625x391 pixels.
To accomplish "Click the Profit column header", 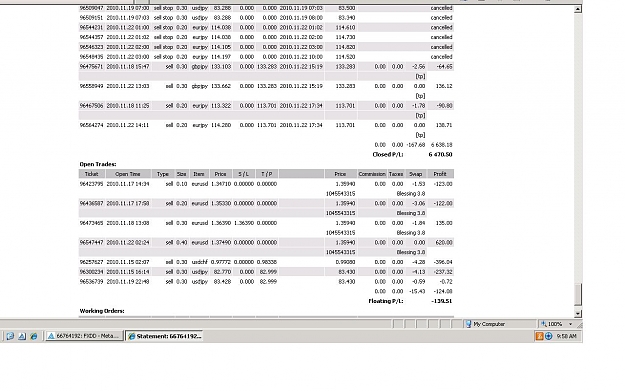I will pos(440,174).
